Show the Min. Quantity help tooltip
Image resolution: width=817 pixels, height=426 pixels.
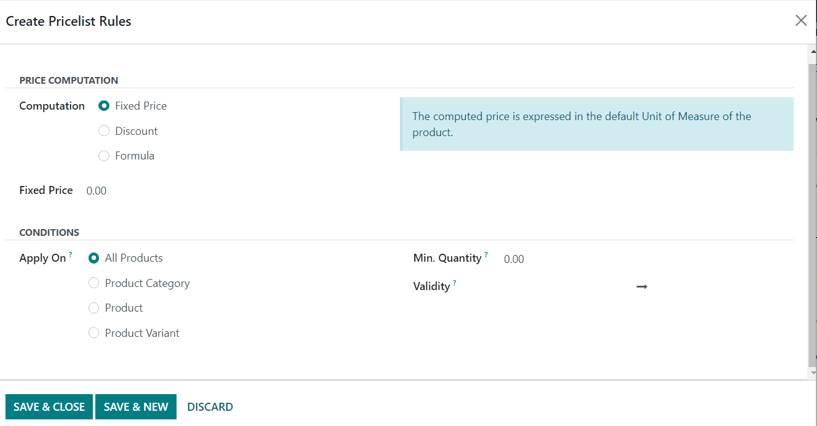pos(487,255)
